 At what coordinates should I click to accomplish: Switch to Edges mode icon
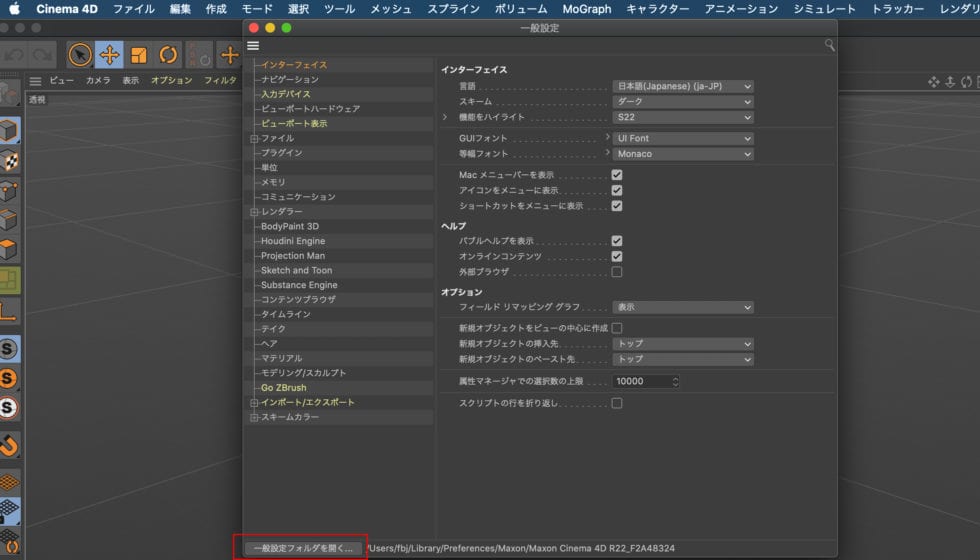(9, 220)
